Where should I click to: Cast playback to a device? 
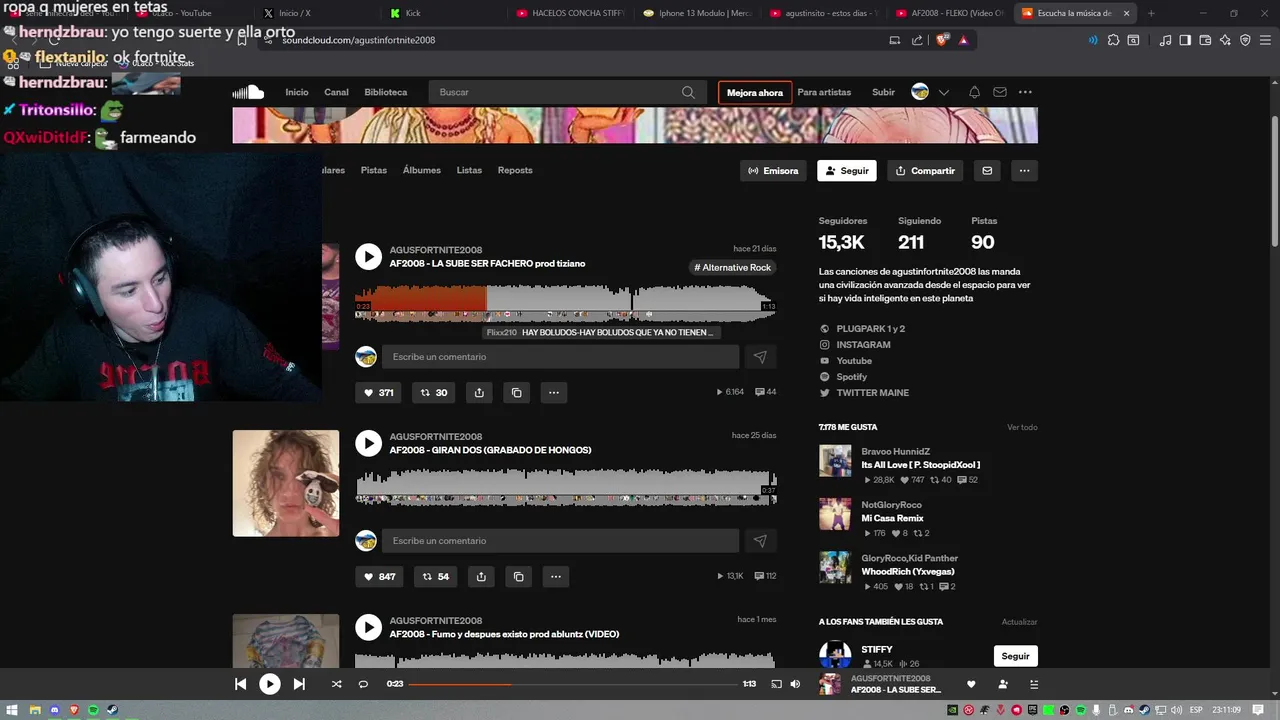(776, 684)
